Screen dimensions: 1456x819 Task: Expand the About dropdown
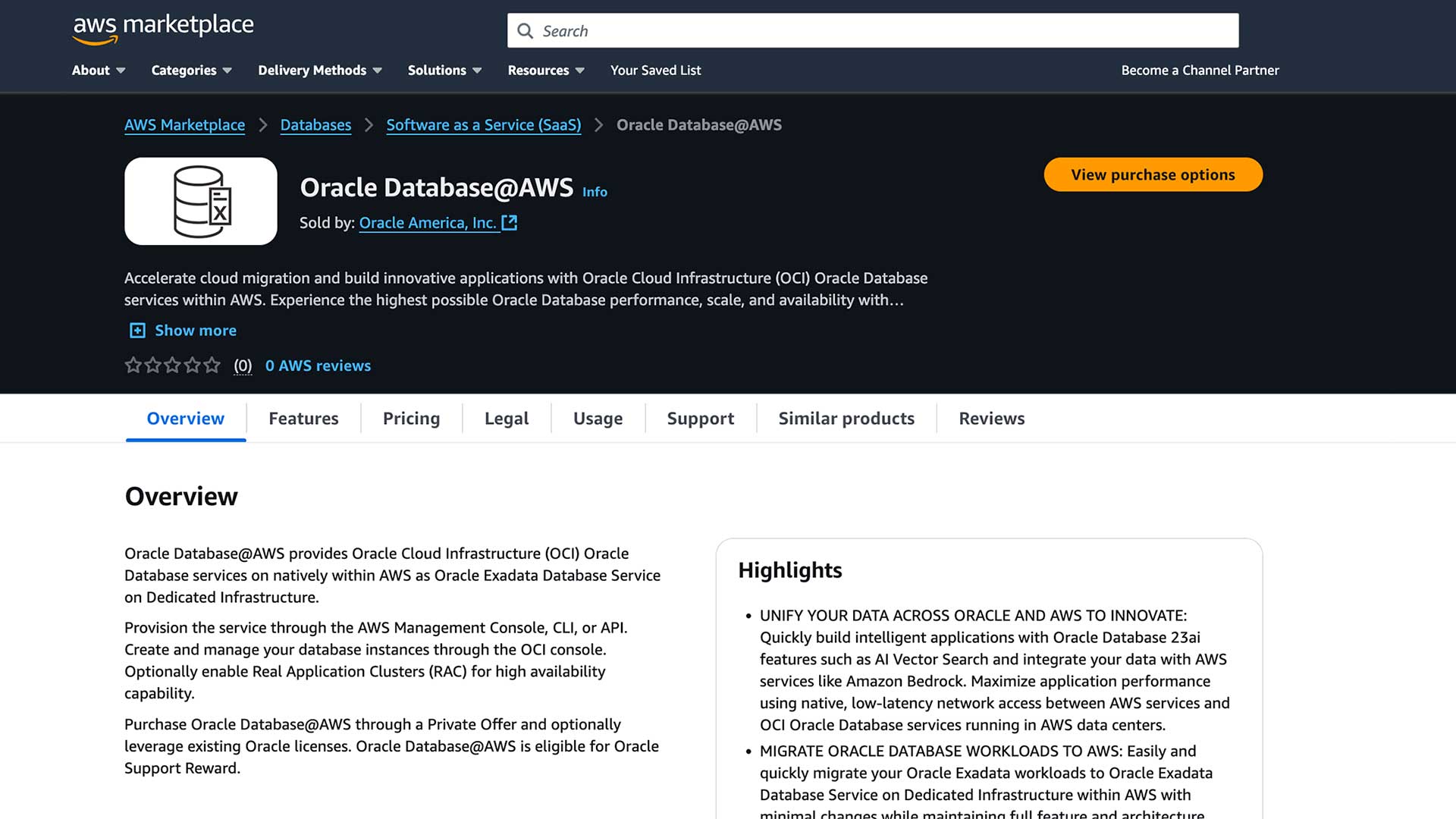pyautogui.click(x=98, y=70)
